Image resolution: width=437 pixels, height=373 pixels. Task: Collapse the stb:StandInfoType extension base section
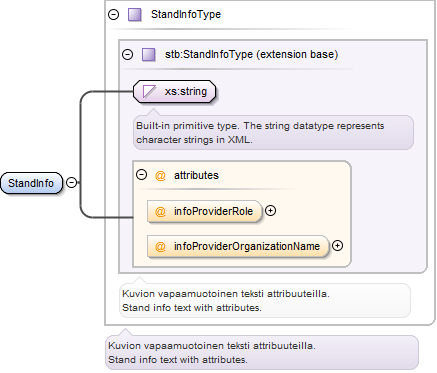point(128,54)
